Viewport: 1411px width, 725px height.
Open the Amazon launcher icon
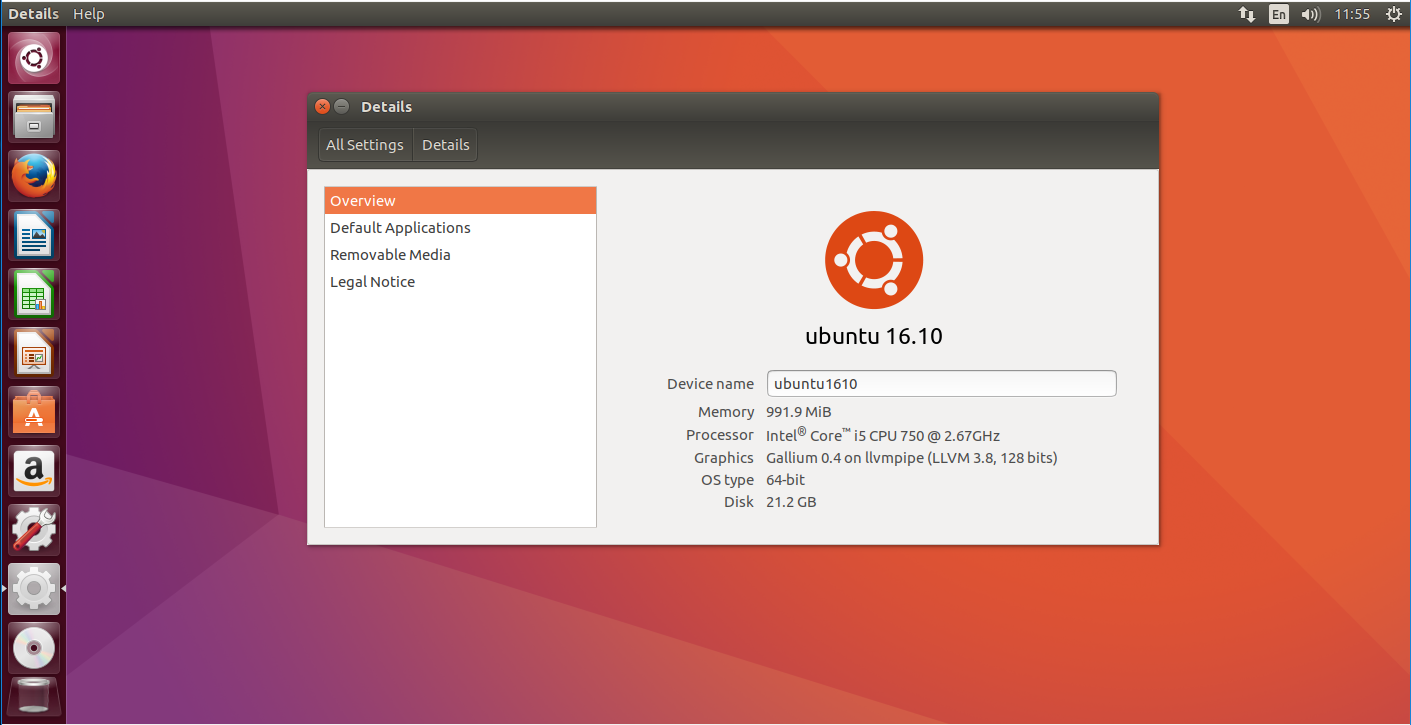pyautogui.click(x=34, y=471)
